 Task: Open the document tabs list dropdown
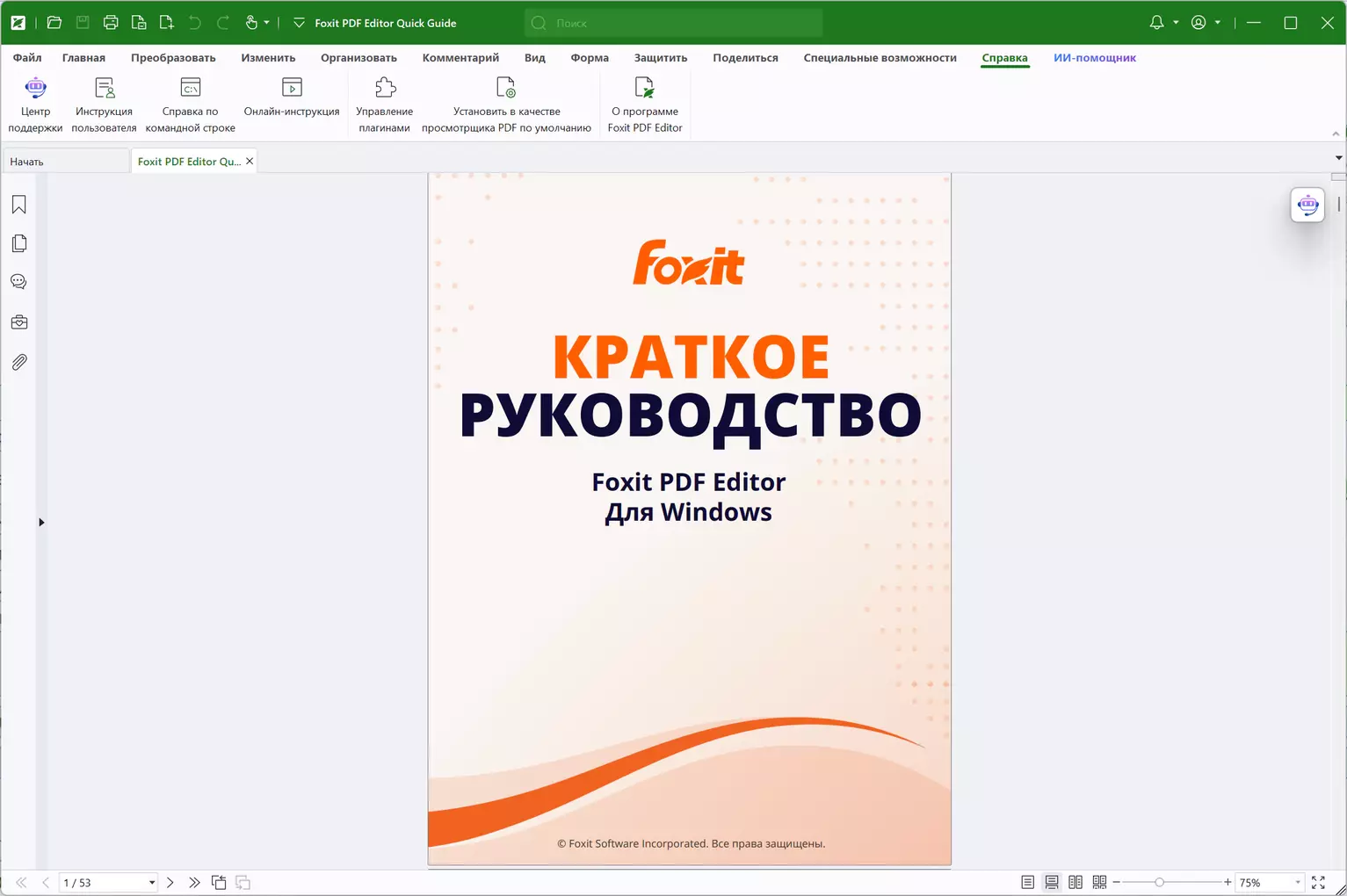click(1338, 158)
